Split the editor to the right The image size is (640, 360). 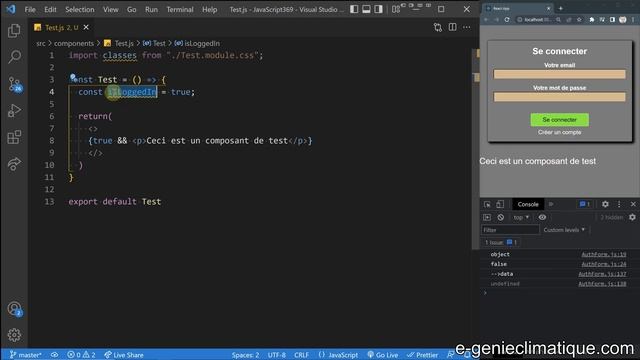452,27
